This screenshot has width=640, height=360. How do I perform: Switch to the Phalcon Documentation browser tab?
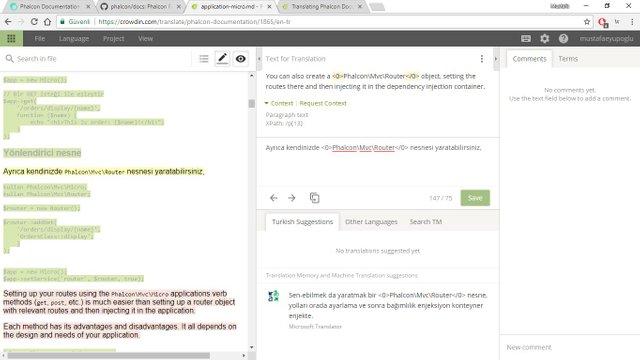(49, 7)
